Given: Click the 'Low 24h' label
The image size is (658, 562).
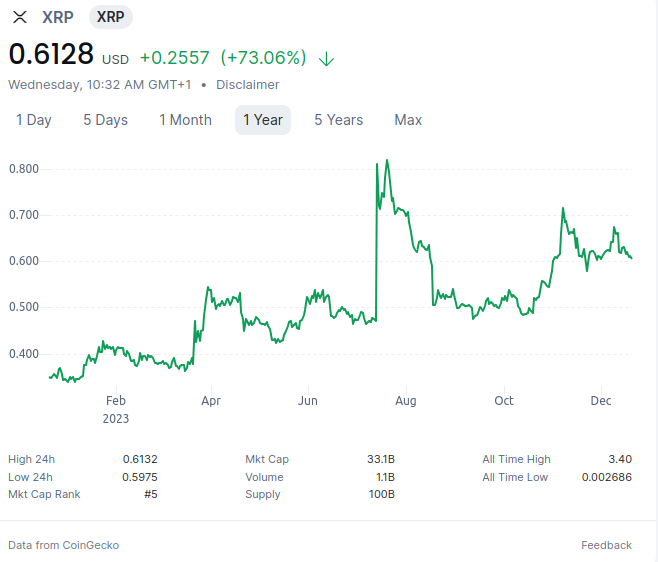Looking at the screenshot, I should tap(30, 477).
